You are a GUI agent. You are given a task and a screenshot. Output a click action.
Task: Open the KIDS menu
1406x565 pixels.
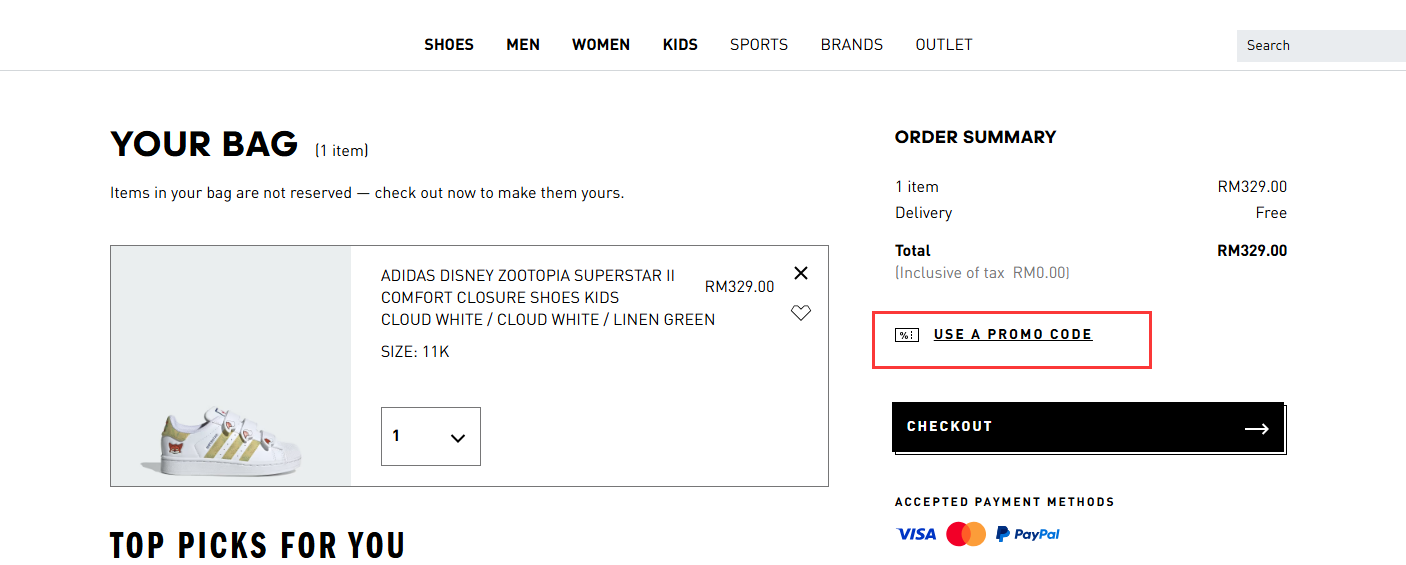click(680, 45)
